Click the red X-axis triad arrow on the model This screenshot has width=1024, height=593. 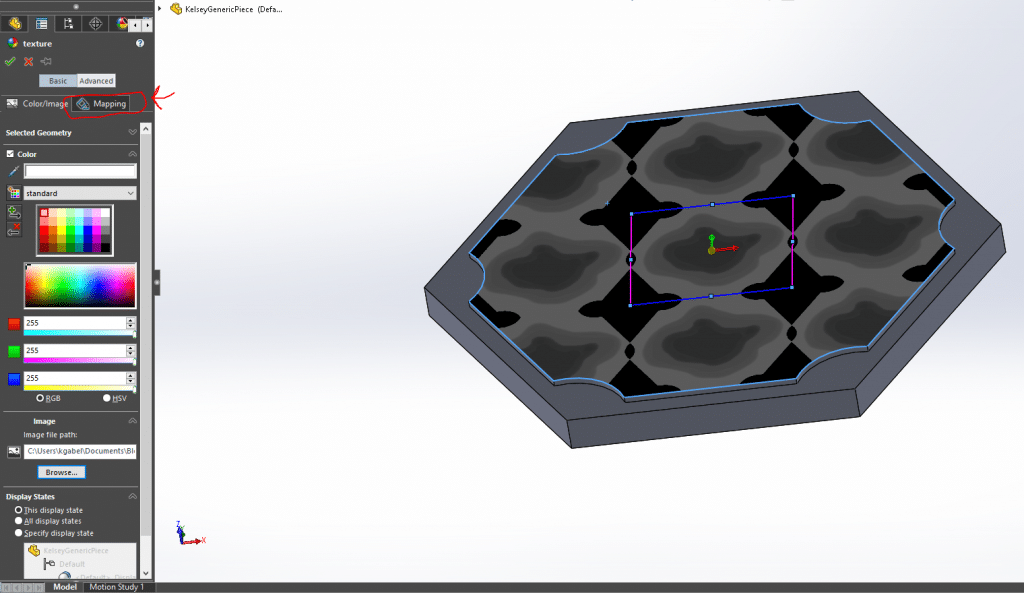pos(733,248)
